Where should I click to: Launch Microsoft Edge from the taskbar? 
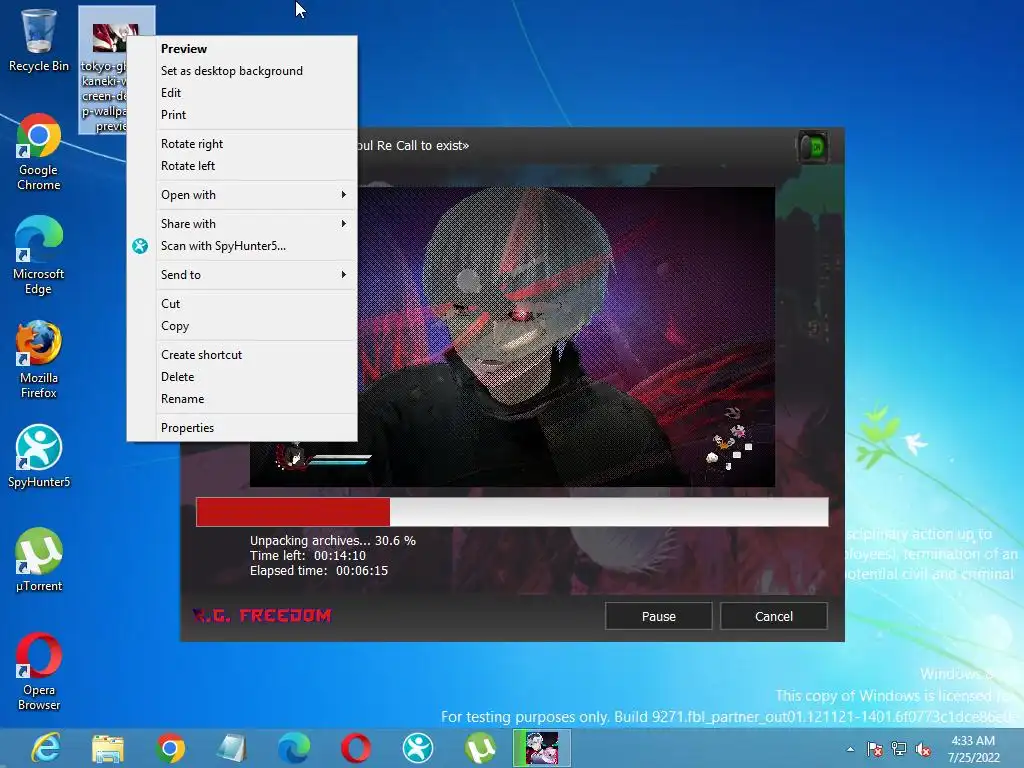294,748
